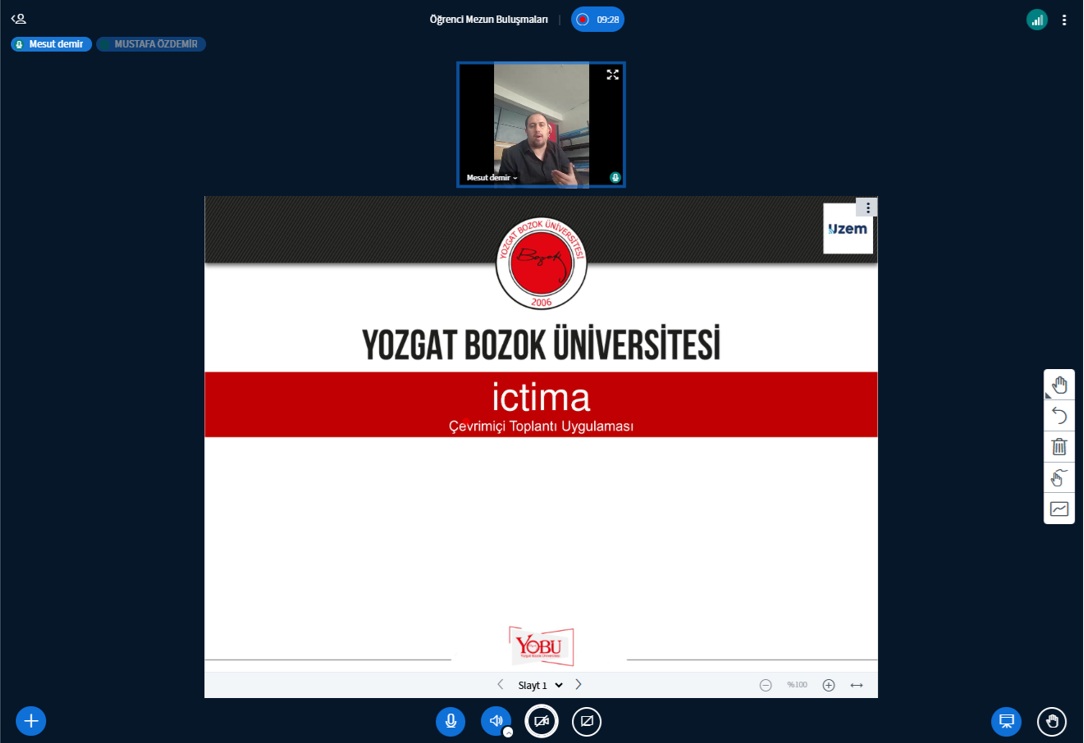The height and width of the screenshot is (743, 1084).
Task: Open the blue plus actions button
Action: pyautogui.click(x=31, y=721)
